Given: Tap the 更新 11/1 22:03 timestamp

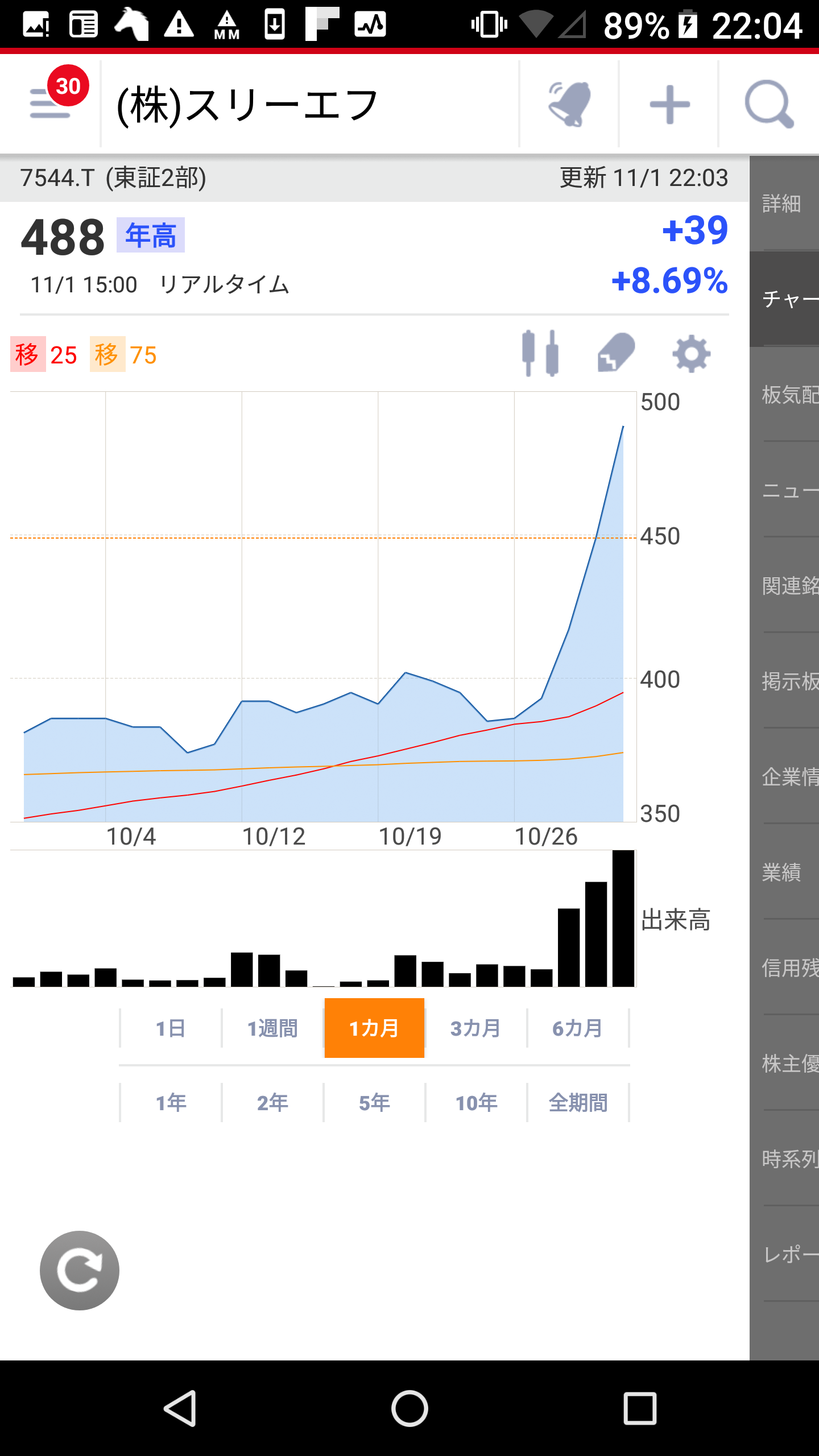Looking at the screenshot, I should (x=644, y=177).
